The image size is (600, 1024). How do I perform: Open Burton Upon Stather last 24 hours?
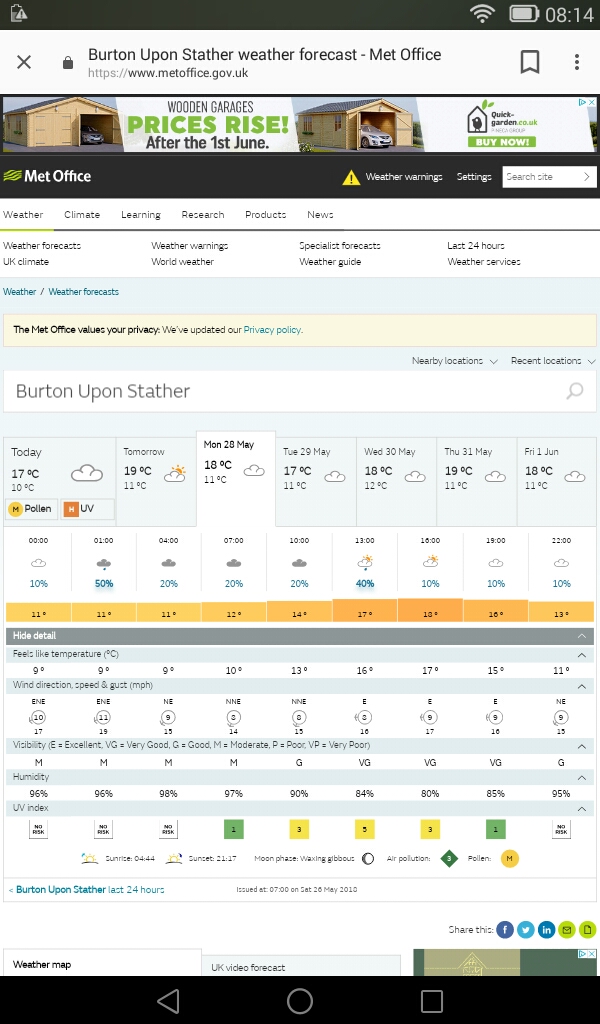click(90, 889)
